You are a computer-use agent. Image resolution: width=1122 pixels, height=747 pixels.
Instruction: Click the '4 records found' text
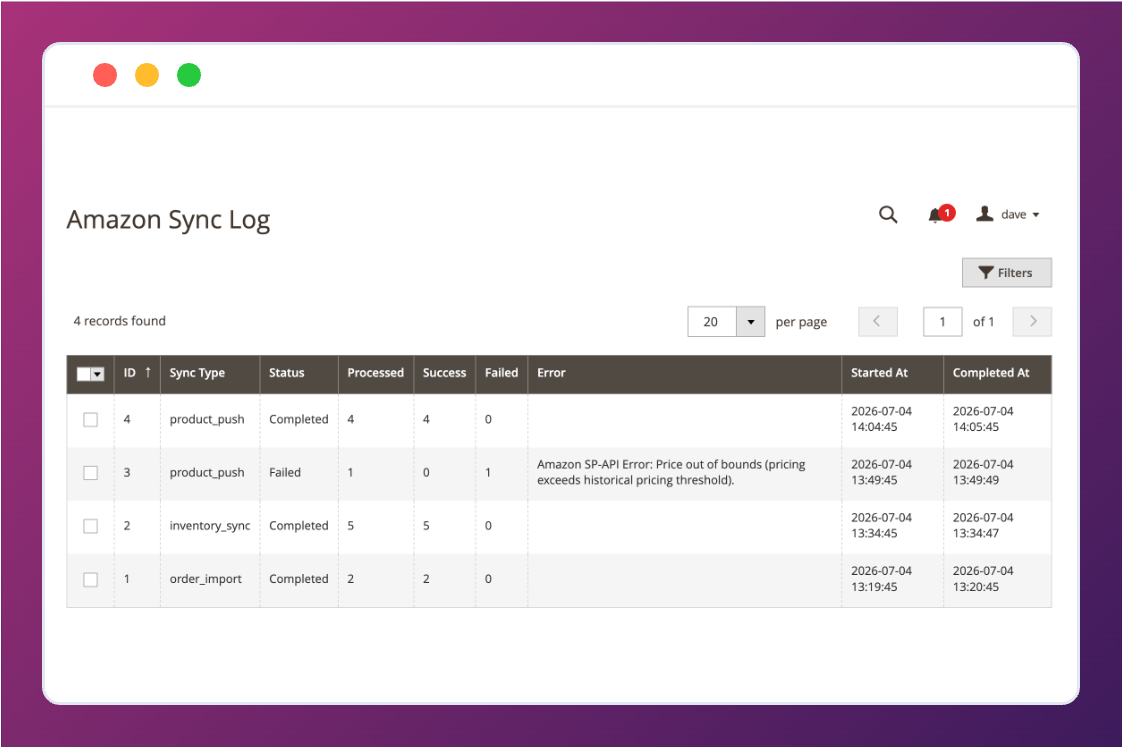[119, 321]
